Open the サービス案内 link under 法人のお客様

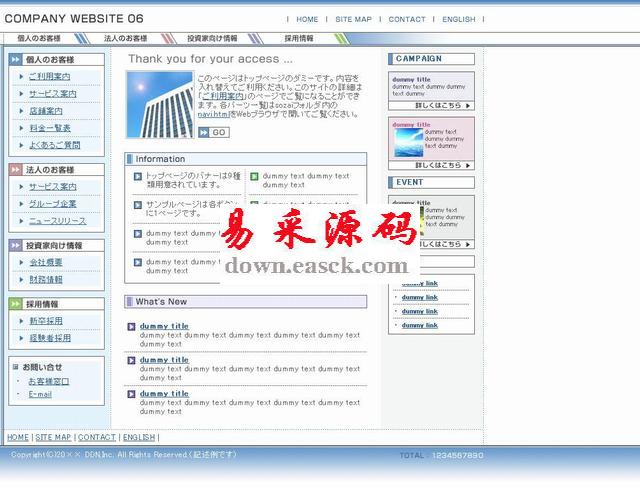pyautogui.click(x=53, y=186)
